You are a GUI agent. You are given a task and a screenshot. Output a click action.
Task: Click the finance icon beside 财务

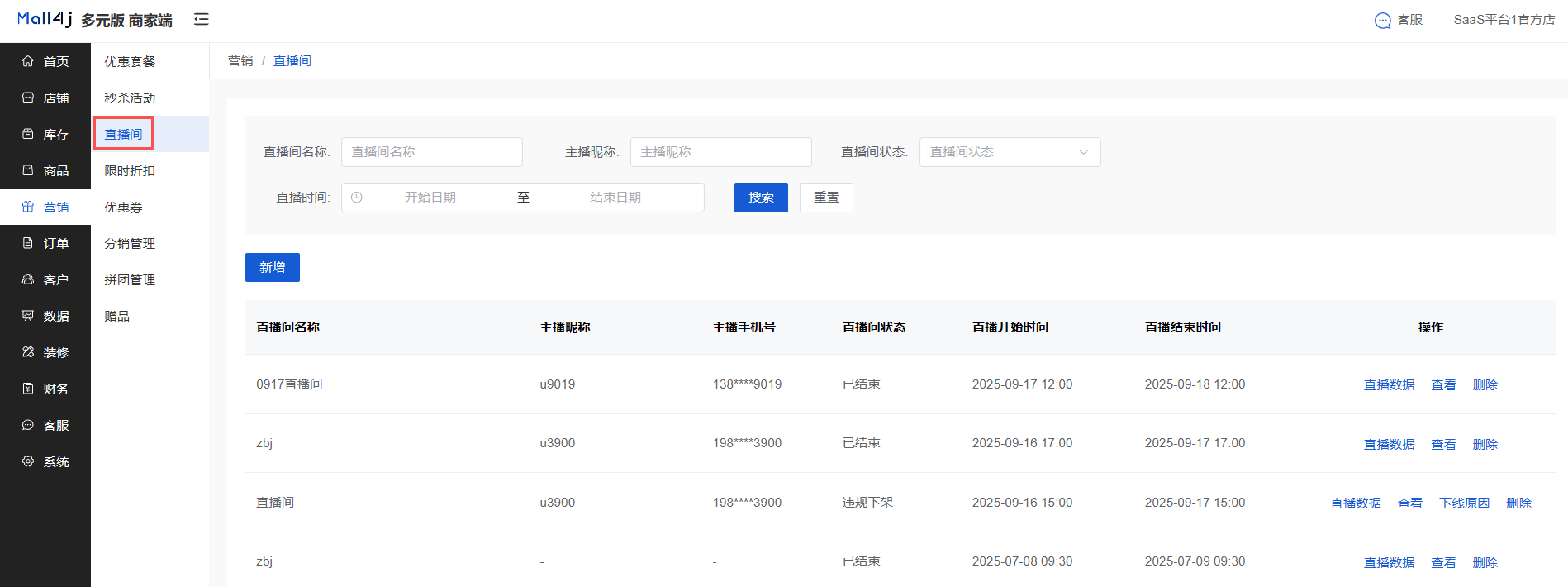pyautogui.click(x=28, y=389)
